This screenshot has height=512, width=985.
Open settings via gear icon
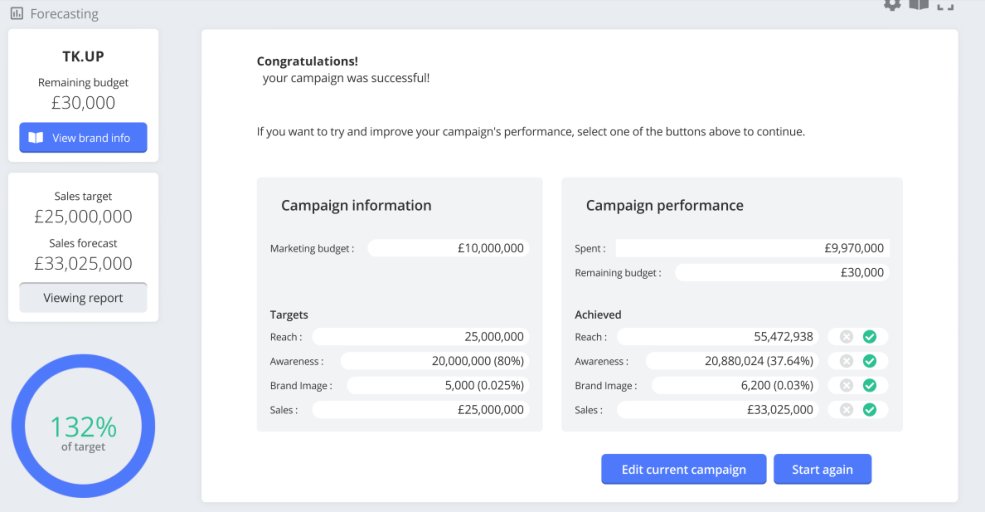point(892,4)
